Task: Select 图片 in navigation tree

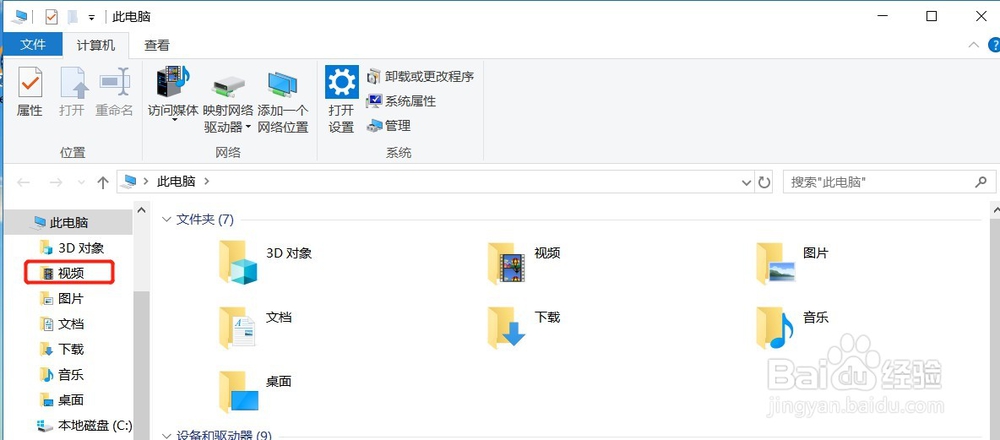Action: pyautogui.click(x=62, y=298)
